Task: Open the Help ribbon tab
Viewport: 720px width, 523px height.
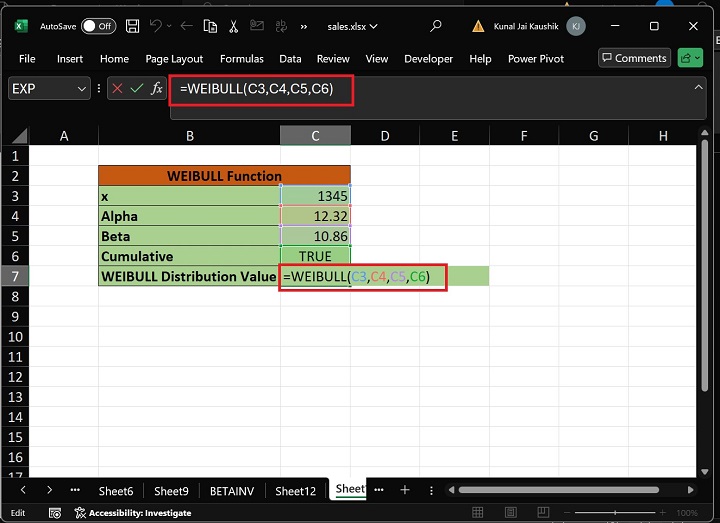Action: (480, 59)
